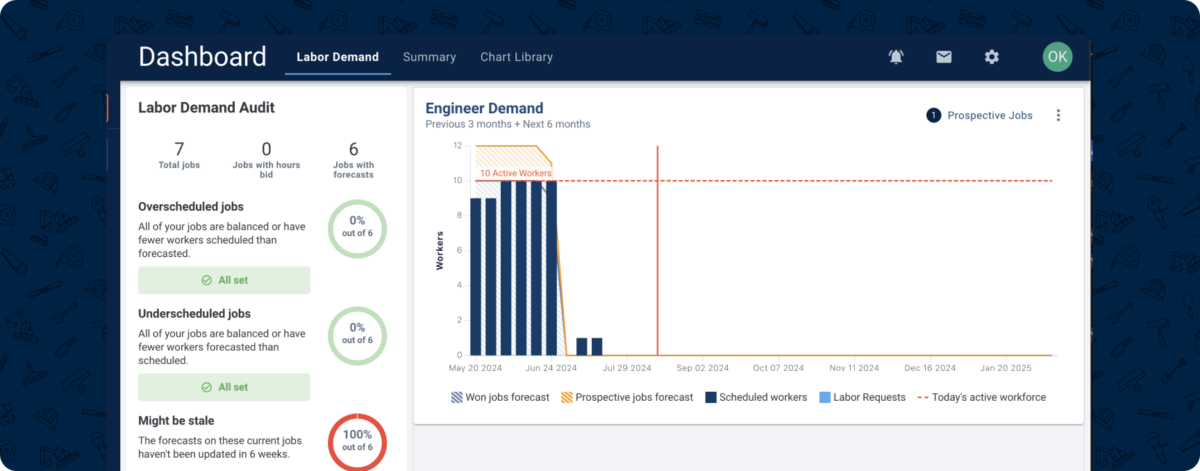Toggle Scheduled workers legend series
Viewport: 1200px width, 471px height.
coord(756,397)
